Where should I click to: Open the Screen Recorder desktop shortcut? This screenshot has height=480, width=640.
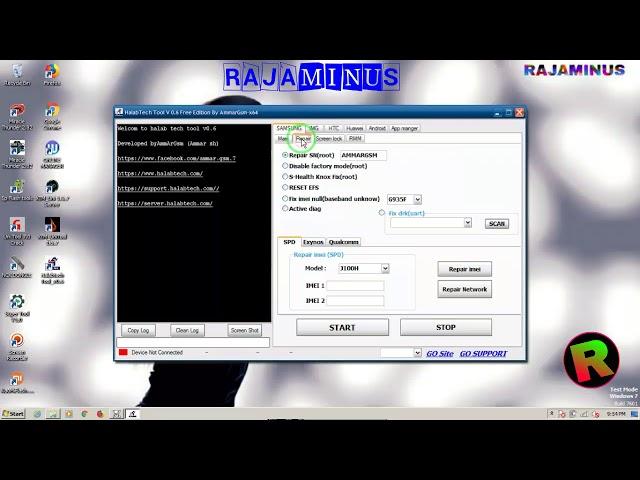(x=17, y=346)
